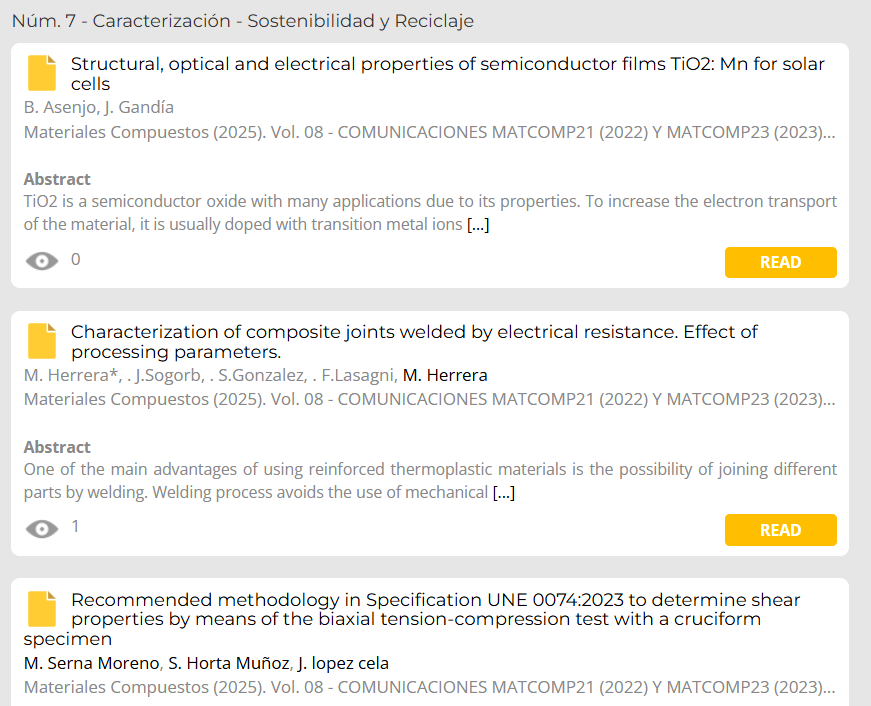The height and width of the screenshot is (706, 871).
Task: Click the document icon for composite joints paper
Action: click(x=42, y=341)
